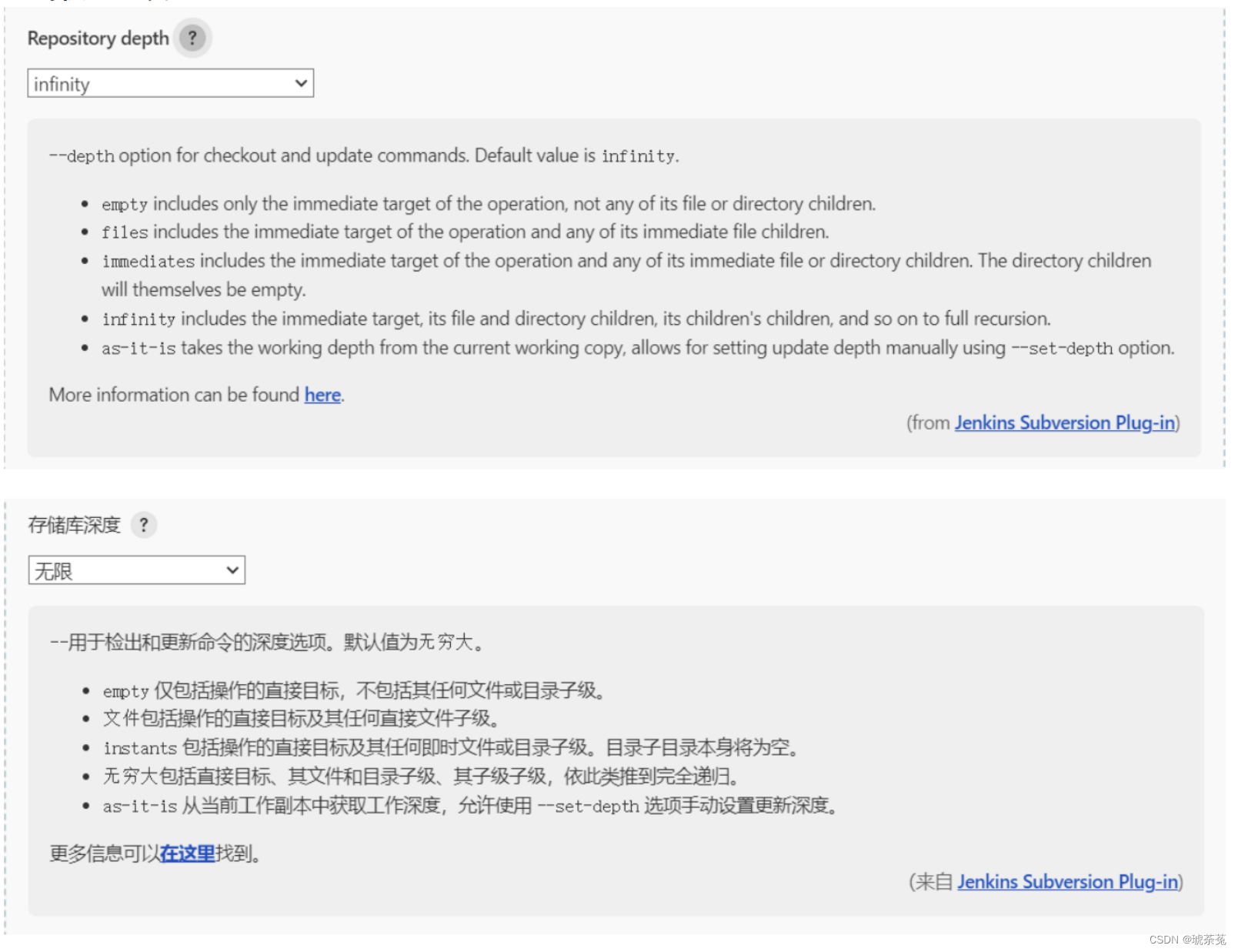
Task: Click the 'Repository depth' label
Action: (x=98, y=38)
